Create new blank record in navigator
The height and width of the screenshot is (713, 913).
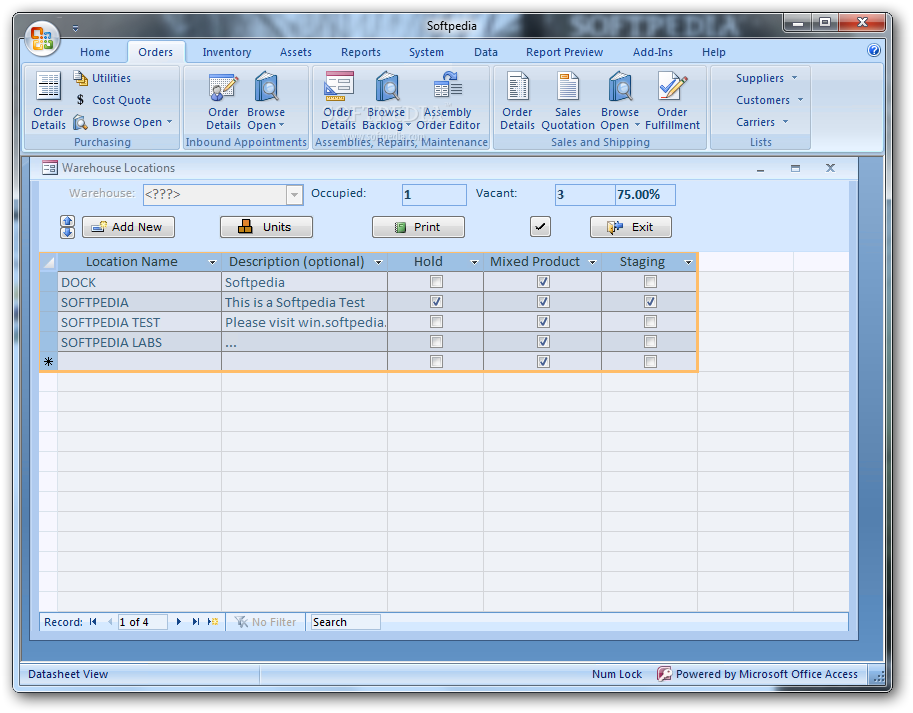point(213,622)
